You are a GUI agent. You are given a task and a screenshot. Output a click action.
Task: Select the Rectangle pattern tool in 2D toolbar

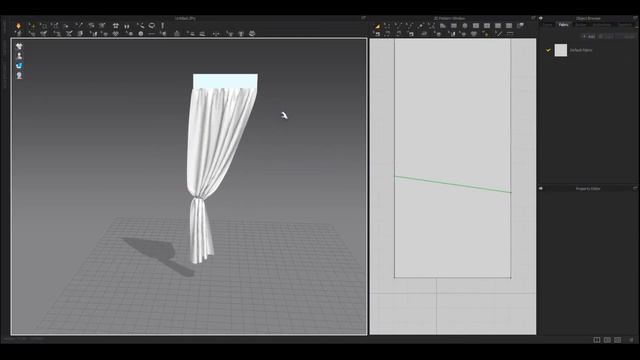pyautogui.click(x=454, y=26)
